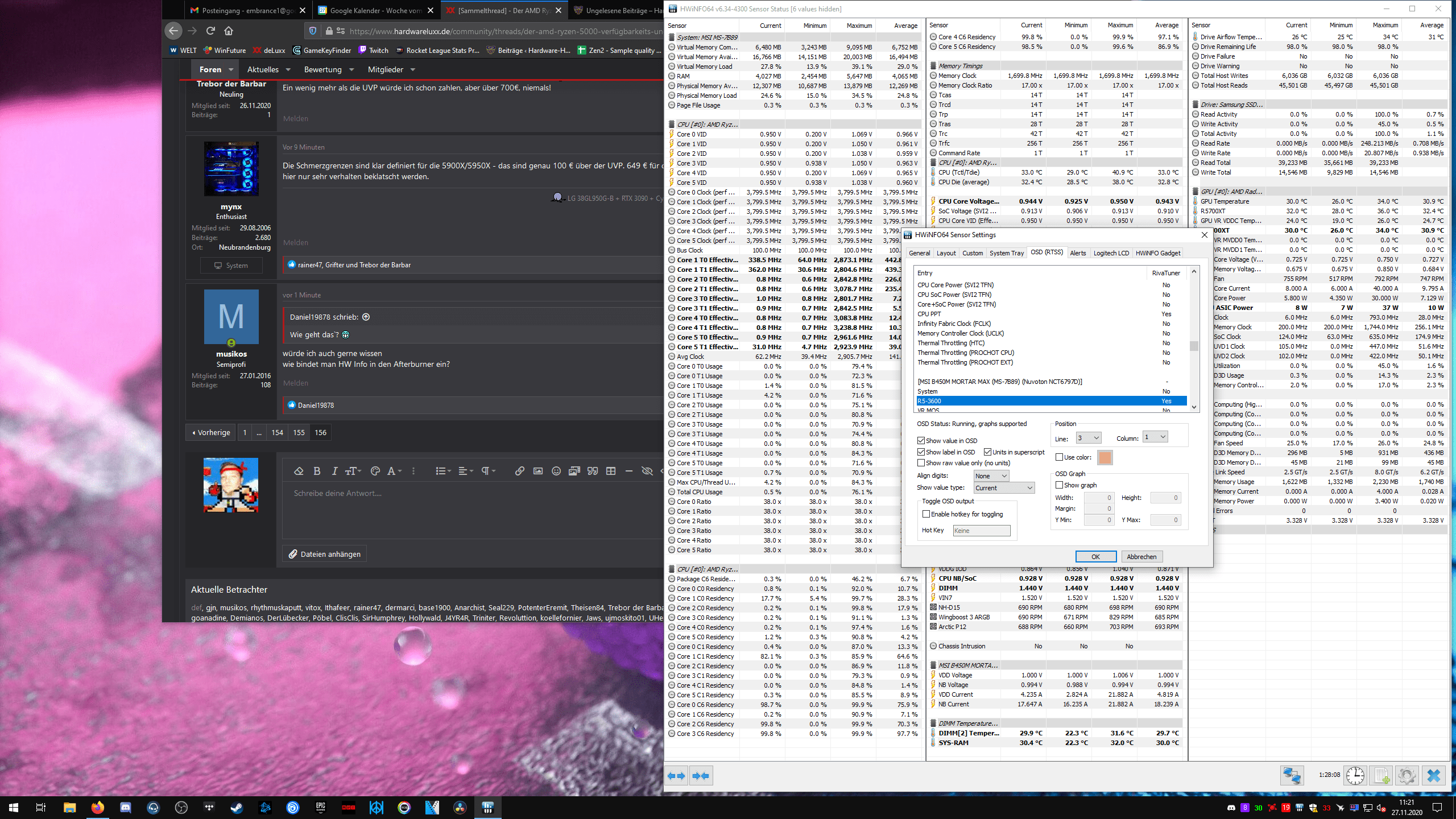Toggle Show value in OSD checkbox
Screen dimensions: 1456x819
pos(921,441)
